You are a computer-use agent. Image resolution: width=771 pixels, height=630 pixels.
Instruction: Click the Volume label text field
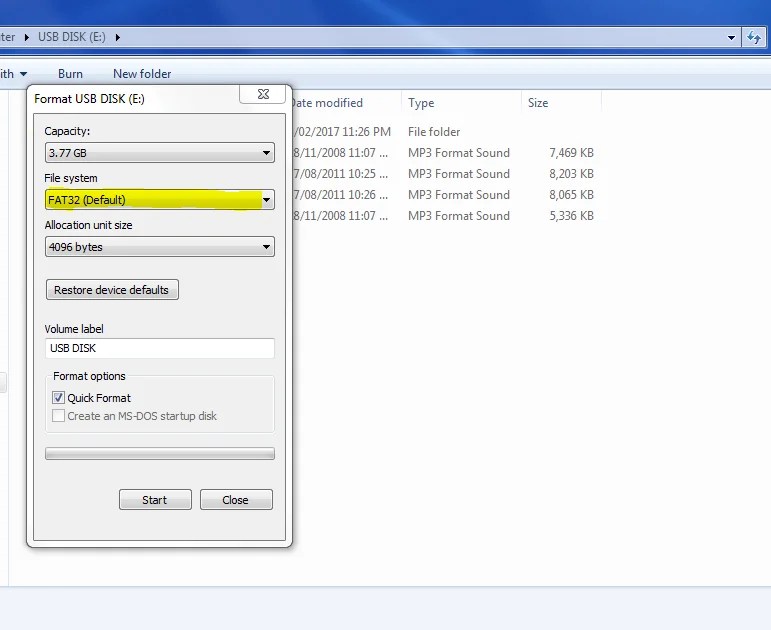coord(159,348)
